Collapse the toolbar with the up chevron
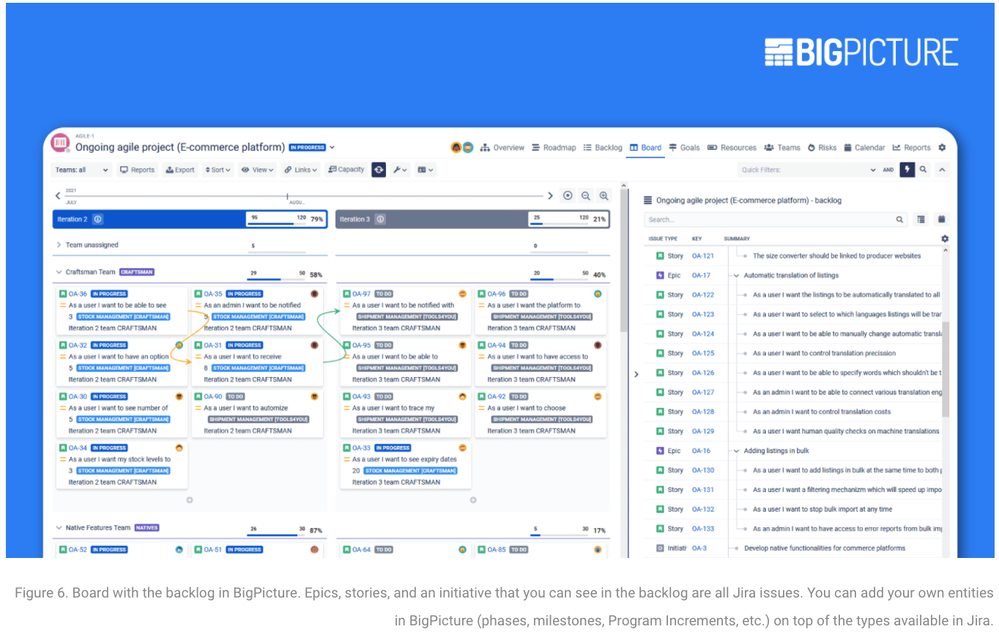This screenshot has width=999, height=634. coord(942,169)
